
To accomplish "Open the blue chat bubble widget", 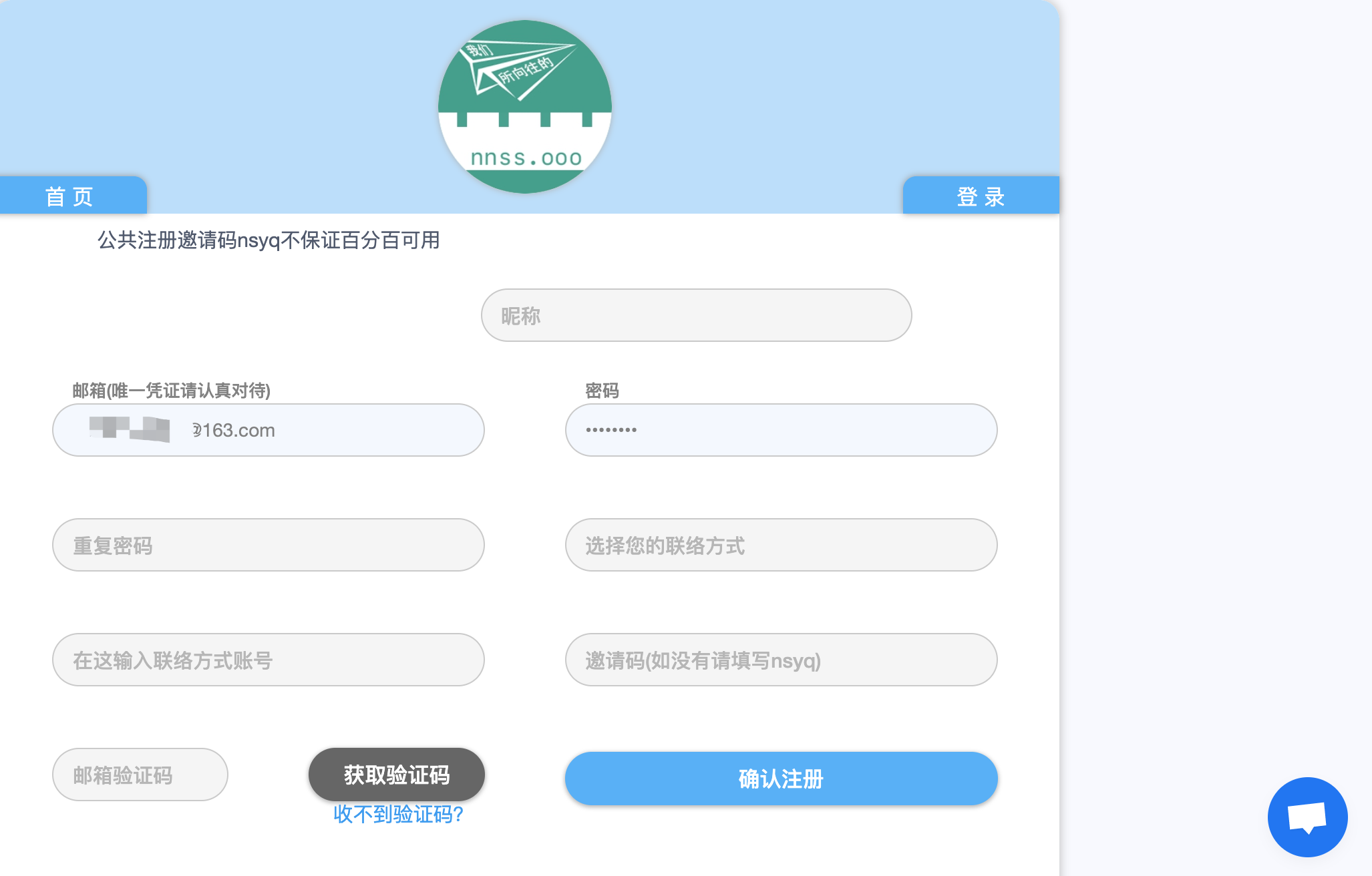I will coord(1307,817).
